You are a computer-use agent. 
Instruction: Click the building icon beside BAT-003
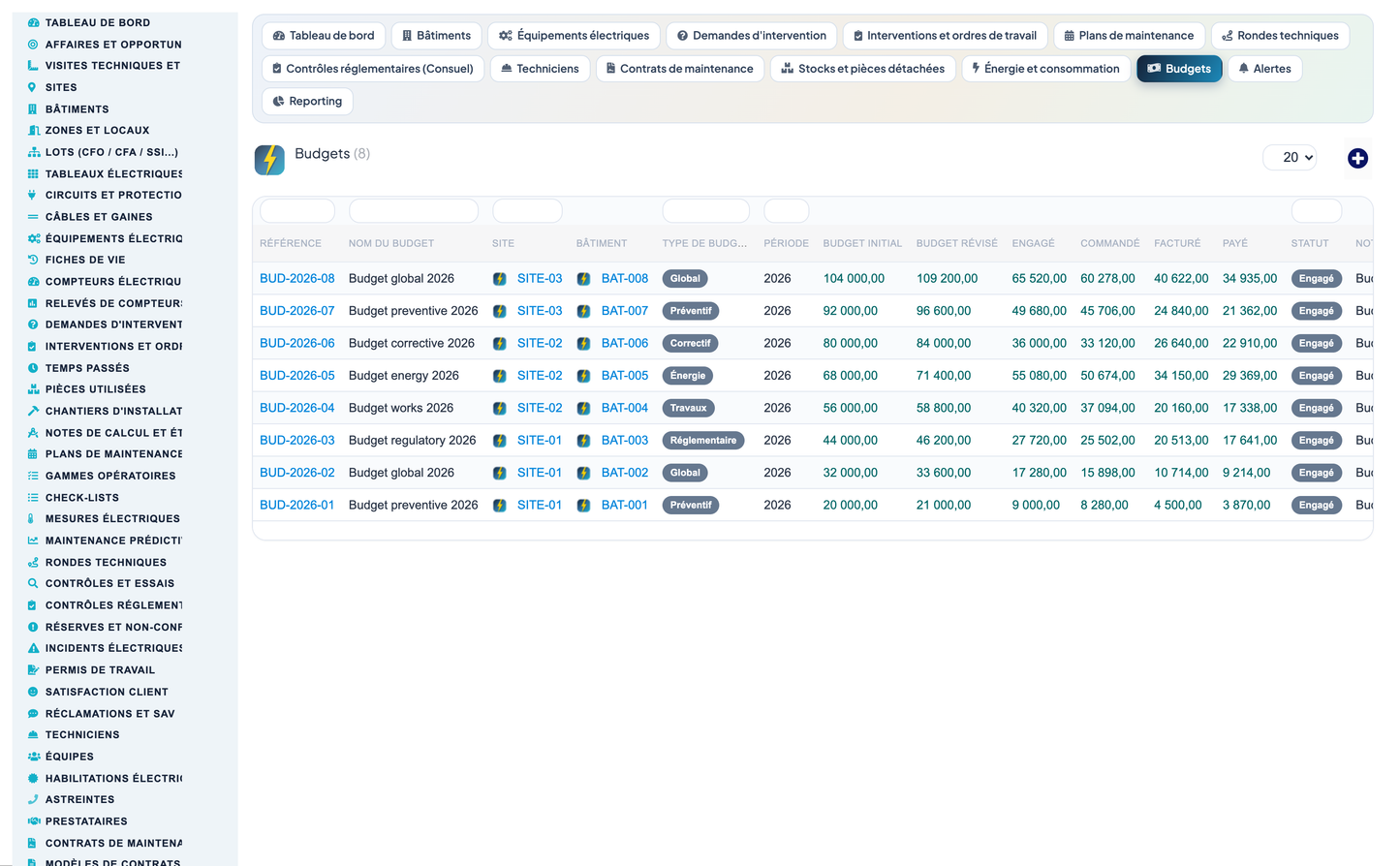[x=584, y=441]
